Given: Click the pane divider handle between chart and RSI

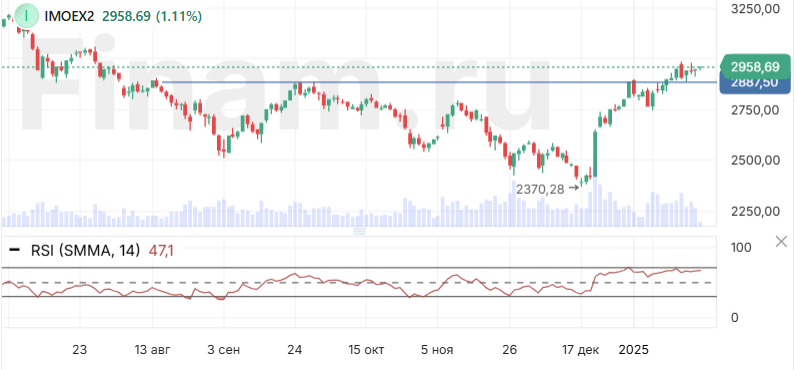Looking at the screenshot, I should pyautogui.click(x=359, y=232).
